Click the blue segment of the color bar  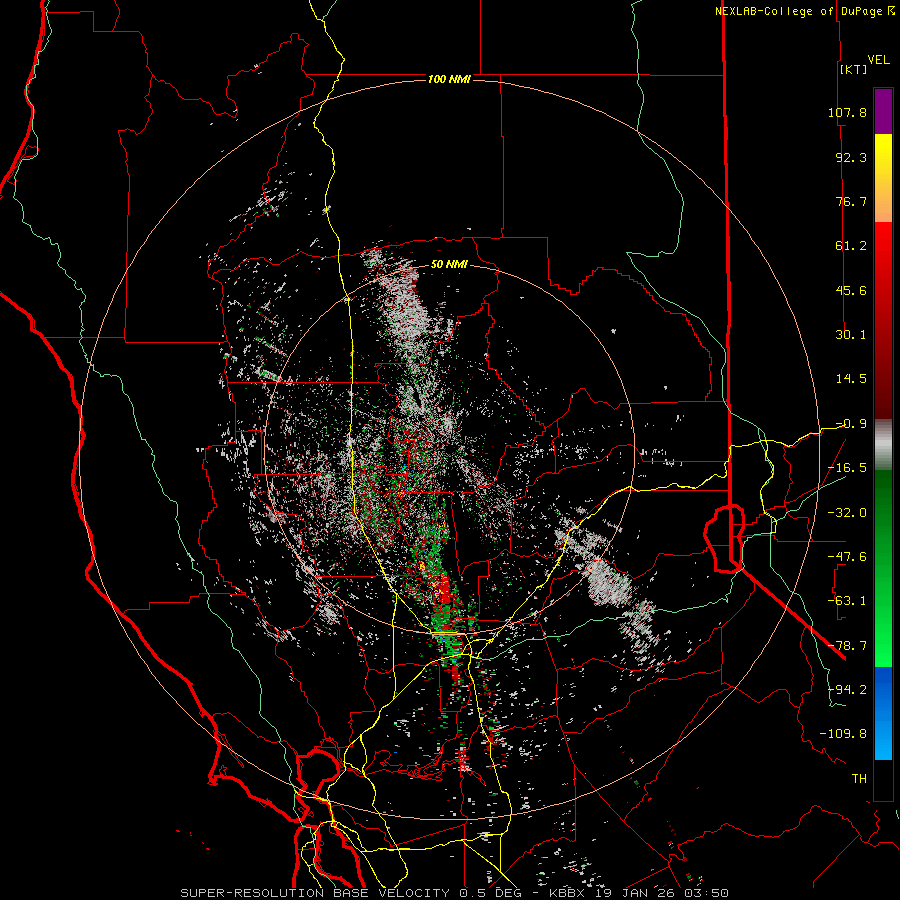(x=883, y=713)
